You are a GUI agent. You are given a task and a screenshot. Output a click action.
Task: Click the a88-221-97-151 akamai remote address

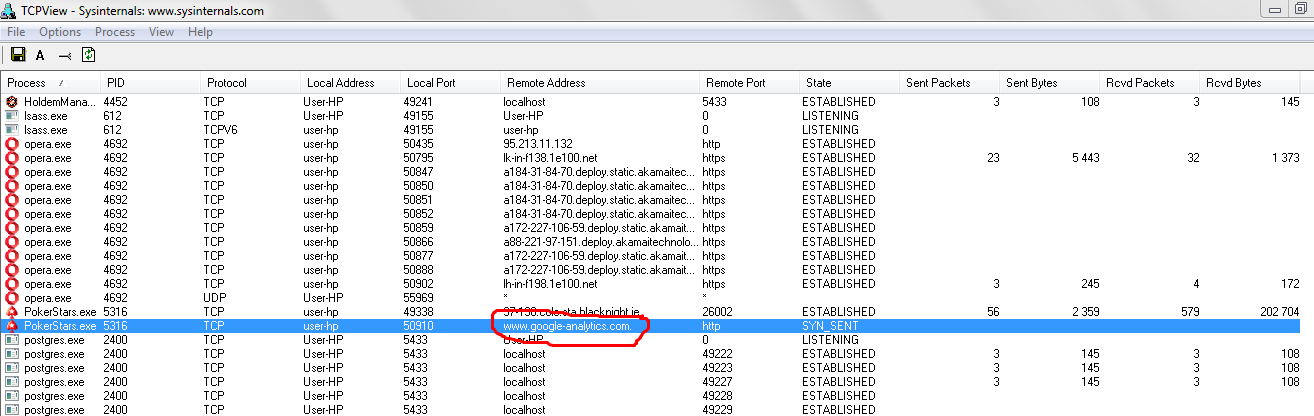coord(598,242)
